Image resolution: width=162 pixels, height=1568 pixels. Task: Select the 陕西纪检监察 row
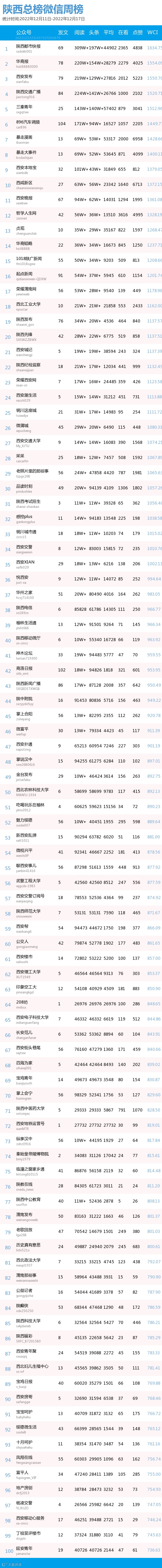click(81, 366)
